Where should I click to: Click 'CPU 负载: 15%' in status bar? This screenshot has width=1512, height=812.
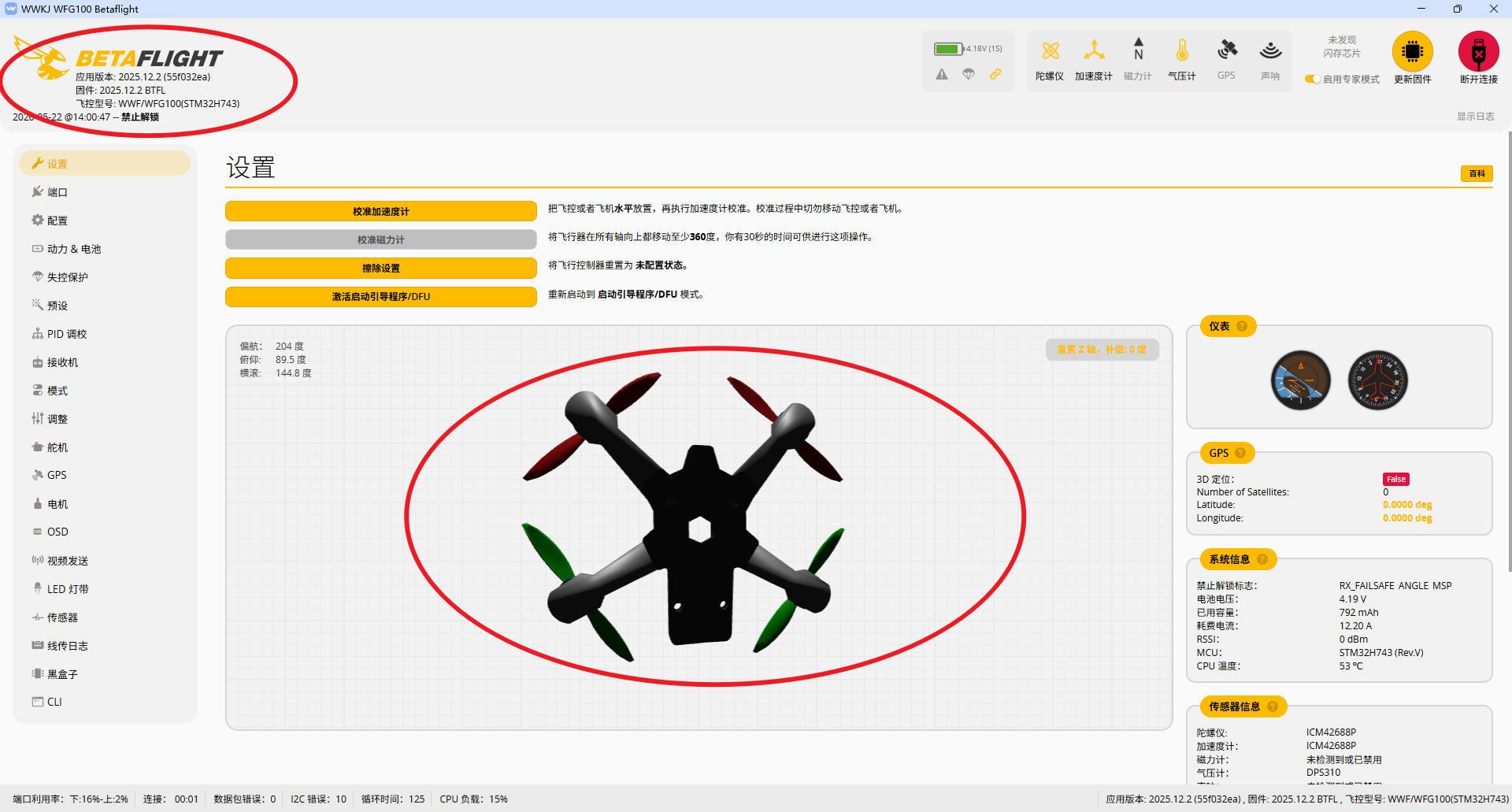(x=473, y=799)
